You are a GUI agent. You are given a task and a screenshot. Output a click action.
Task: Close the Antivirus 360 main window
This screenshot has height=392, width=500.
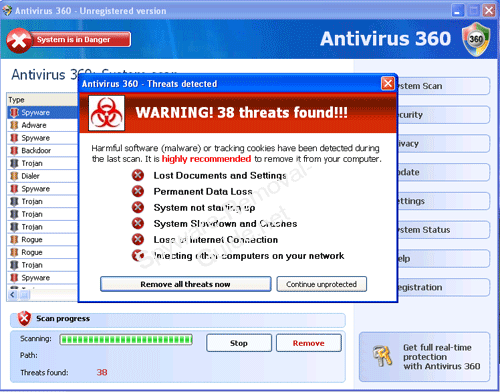point(489,11)
